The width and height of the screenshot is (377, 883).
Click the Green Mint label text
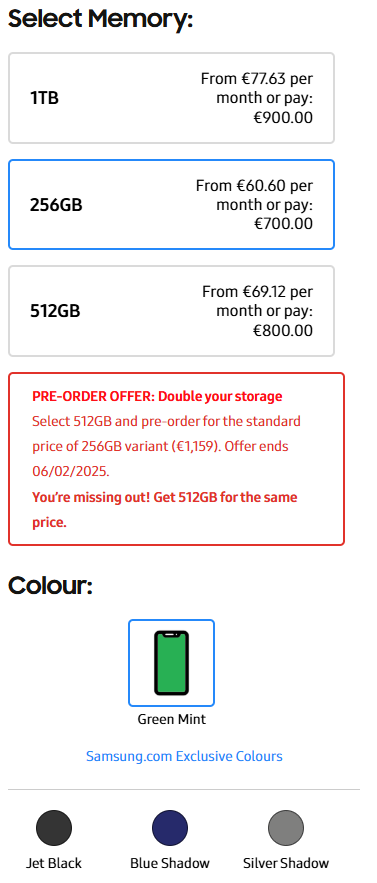[x=172, y=719]
